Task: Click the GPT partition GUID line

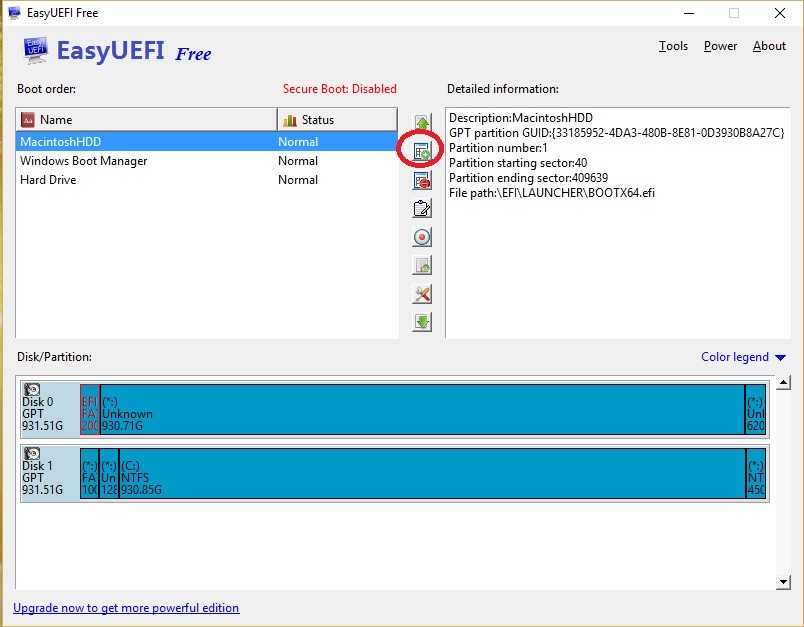Action: pos(617,133)
